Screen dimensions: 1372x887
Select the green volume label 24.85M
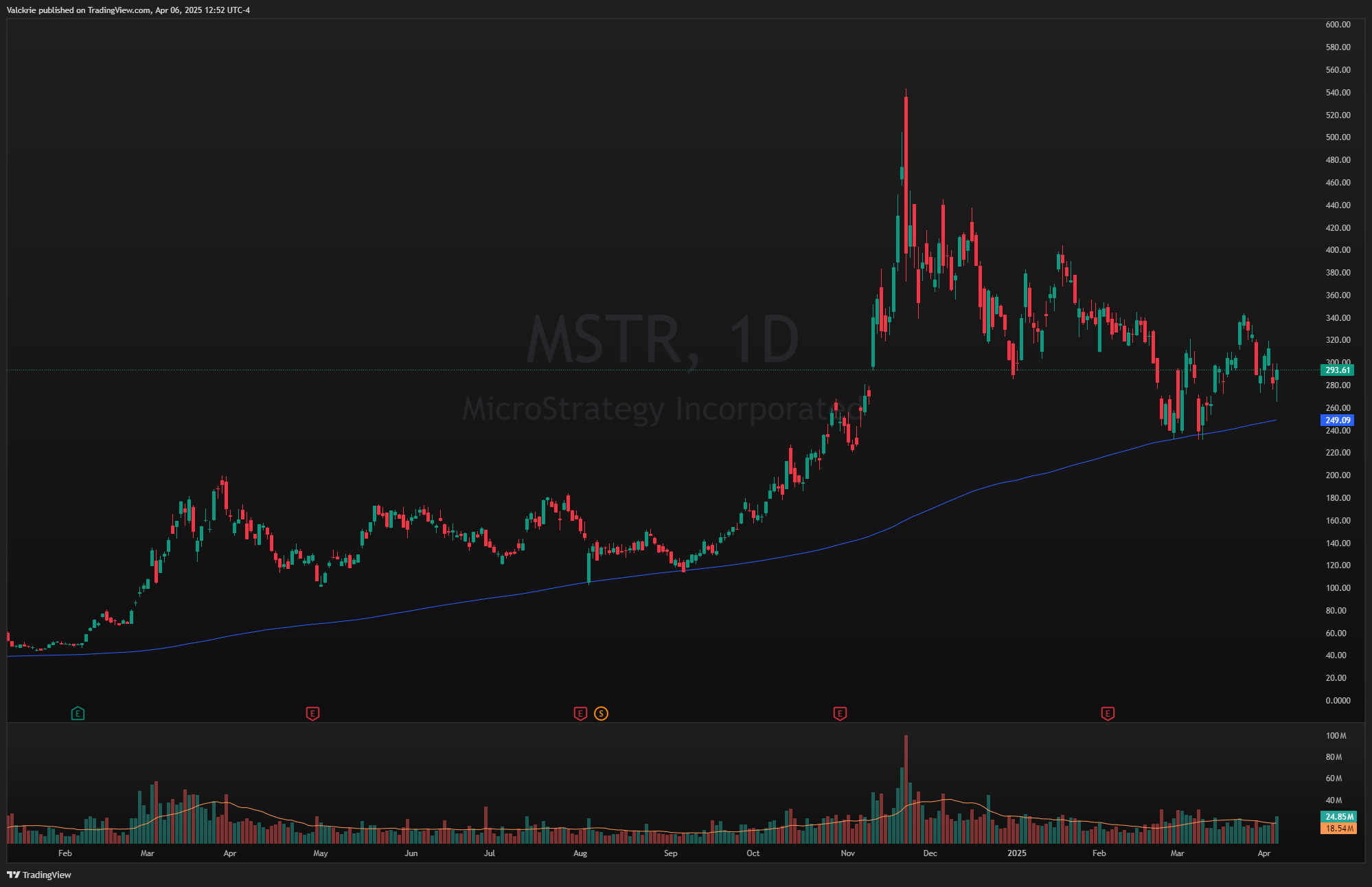(x=1338, y=817)
